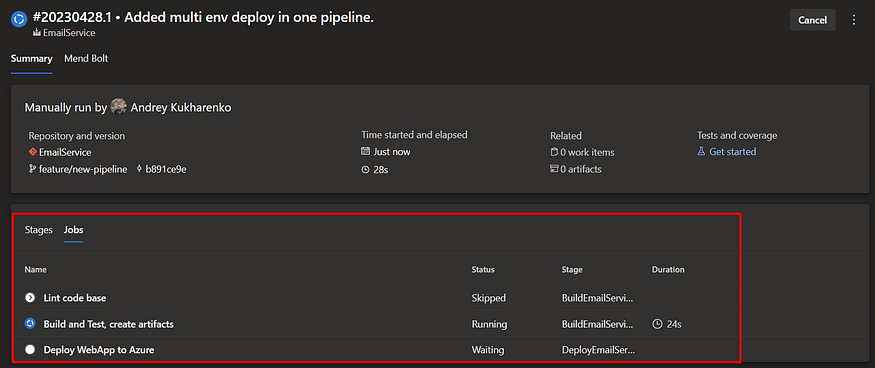Click the clock icon next to 24s duration
The height and width of the screenshot is (368, 875).
tap(657, 324)
